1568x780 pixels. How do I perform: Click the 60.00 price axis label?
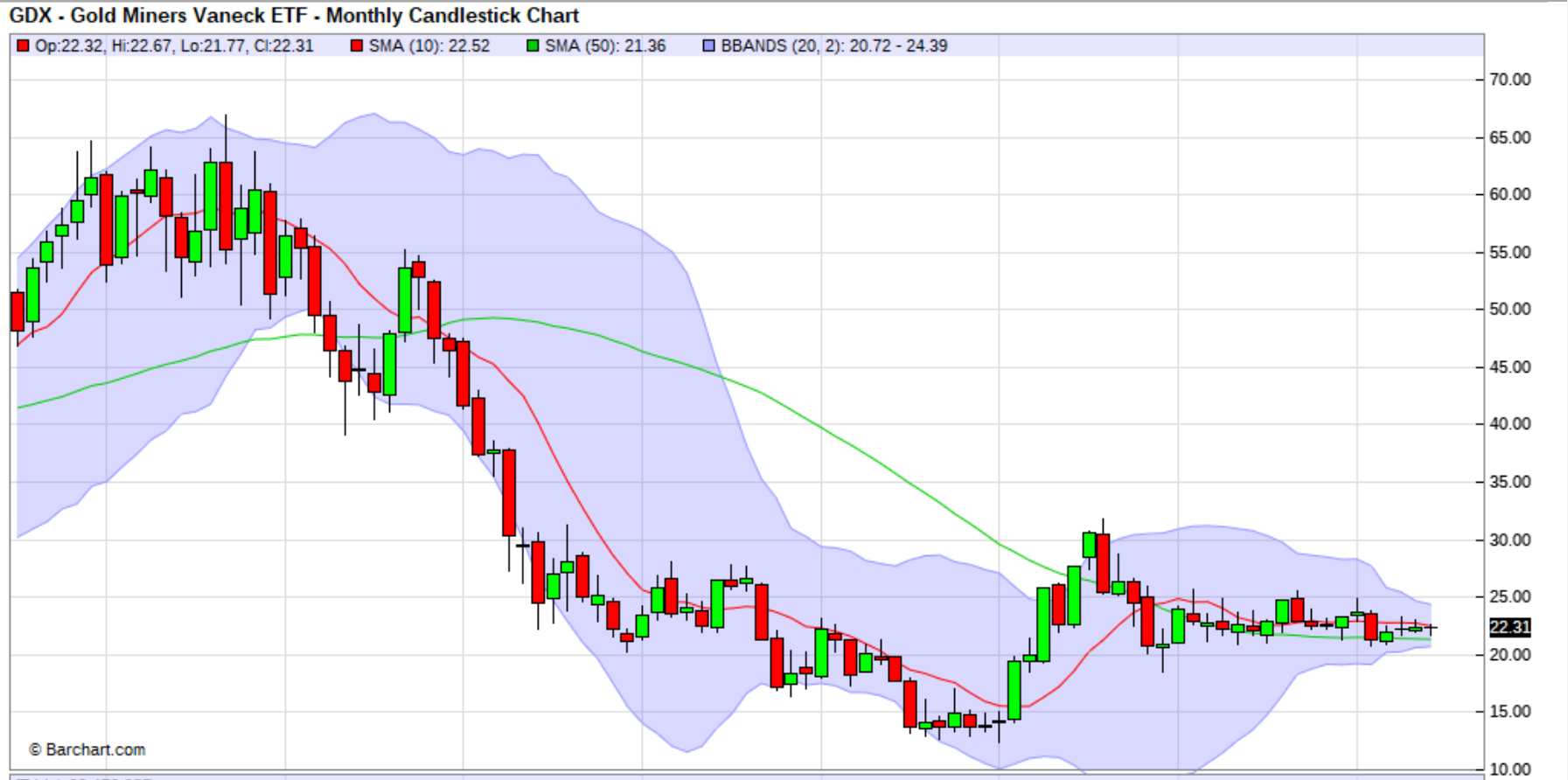click(x=1510, y=194)
